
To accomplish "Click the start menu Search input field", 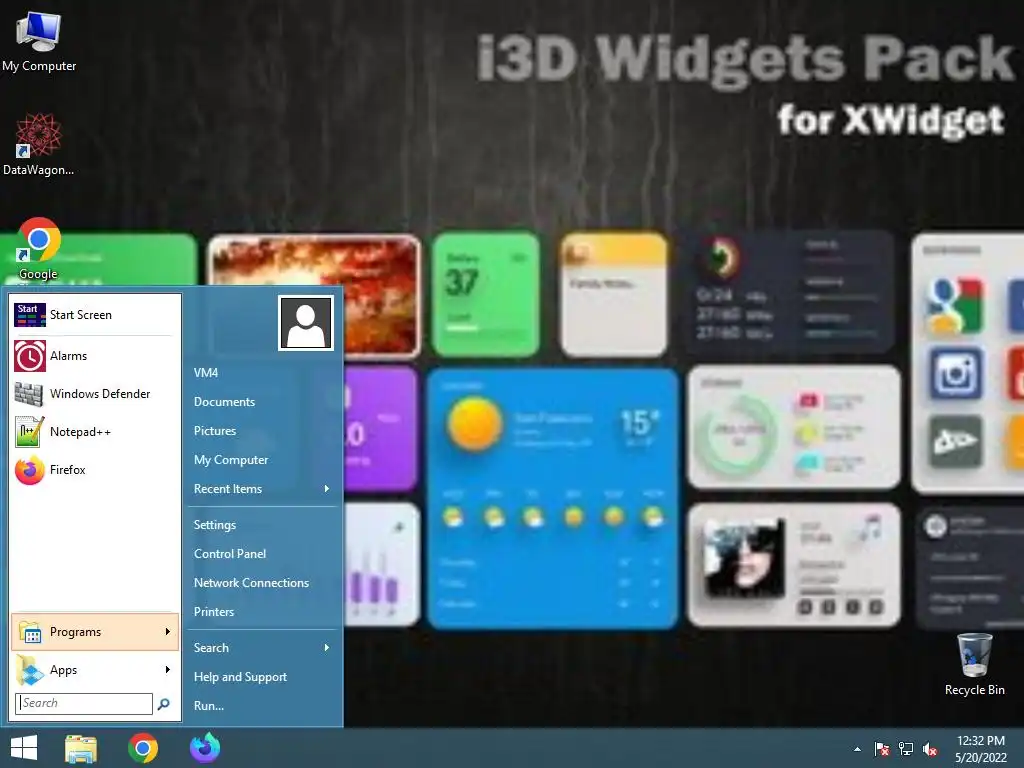I will coord(84,703).
